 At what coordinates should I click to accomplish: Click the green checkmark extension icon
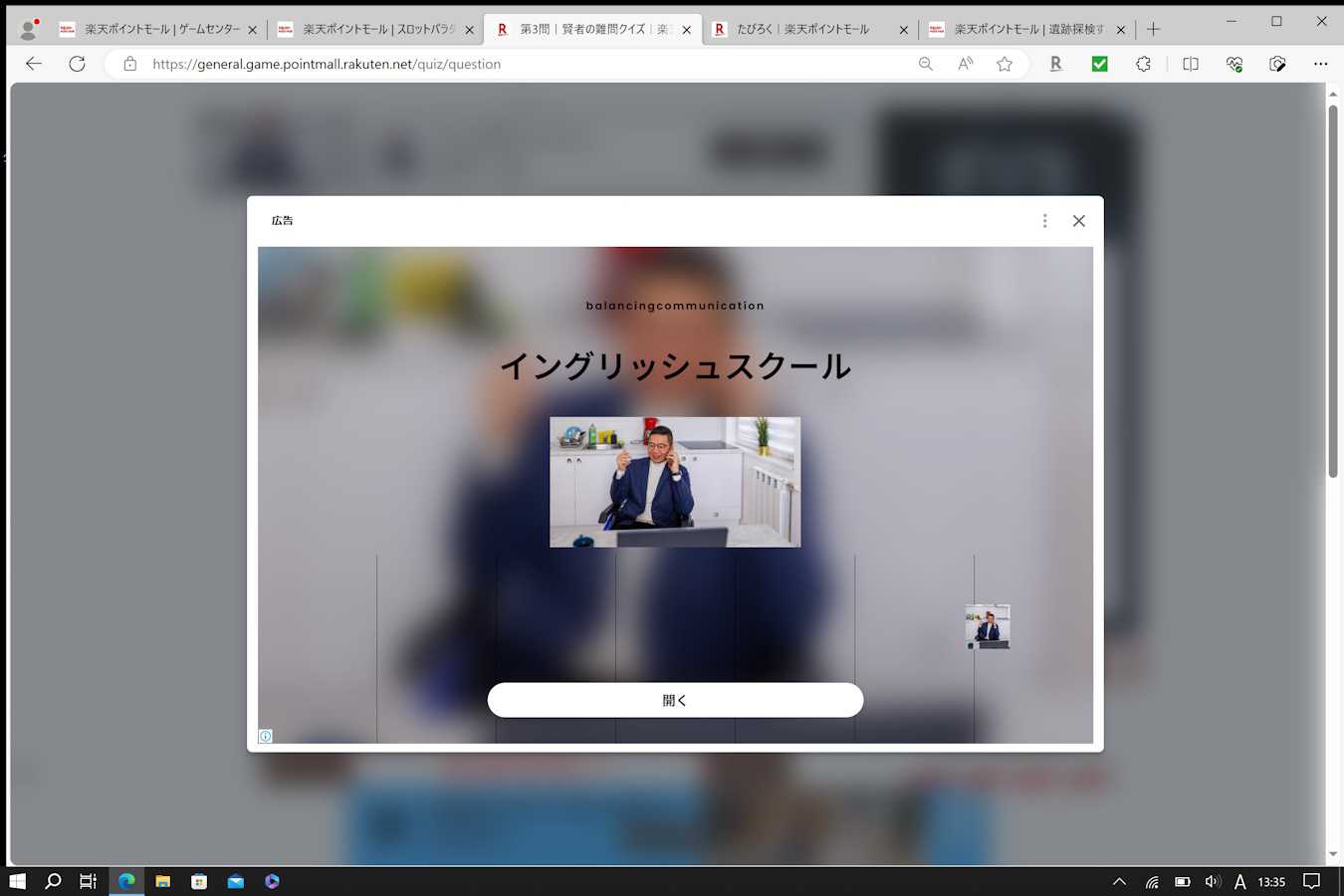click(1099, 64)
